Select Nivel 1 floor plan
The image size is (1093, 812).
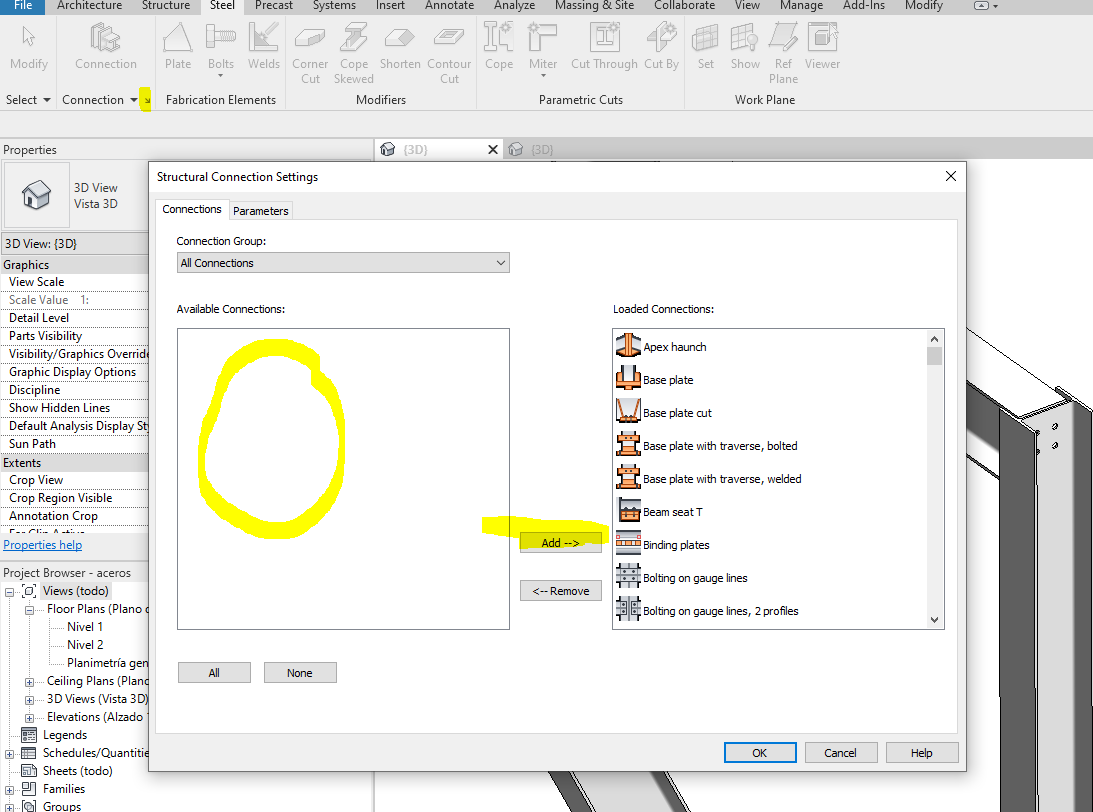pyautogui.click(x=85, y=627)
